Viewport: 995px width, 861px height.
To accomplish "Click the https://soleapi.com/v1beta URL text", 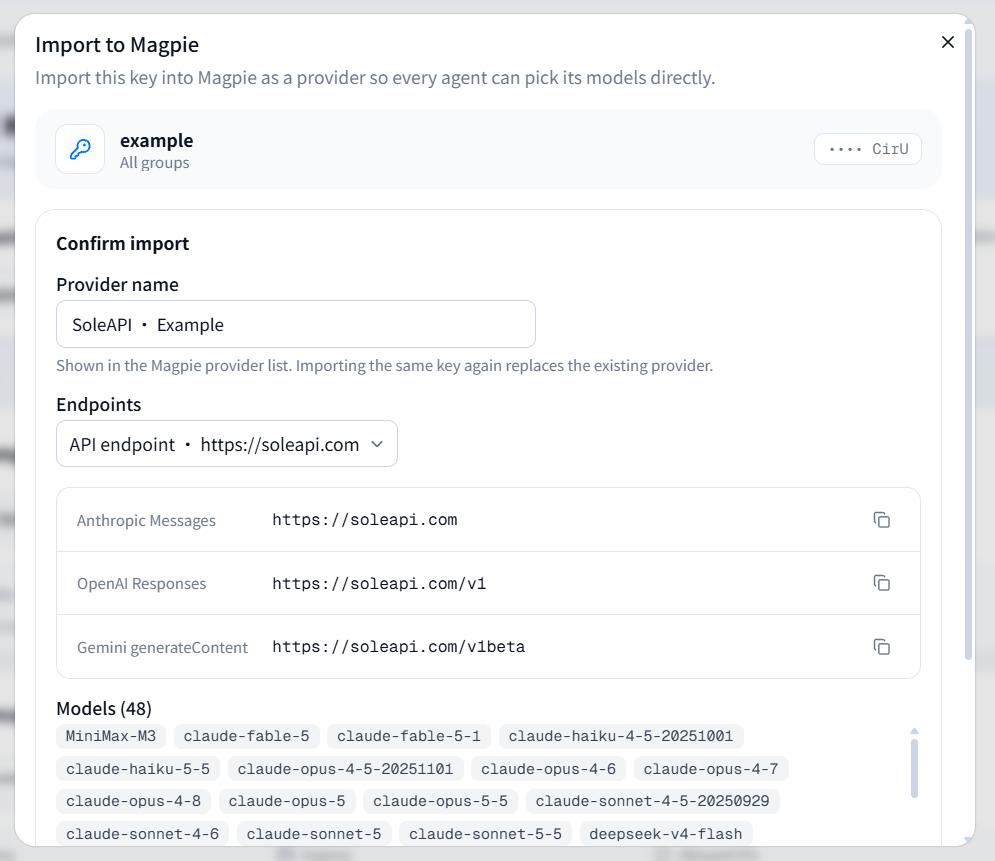I will (x=399, y=647).
